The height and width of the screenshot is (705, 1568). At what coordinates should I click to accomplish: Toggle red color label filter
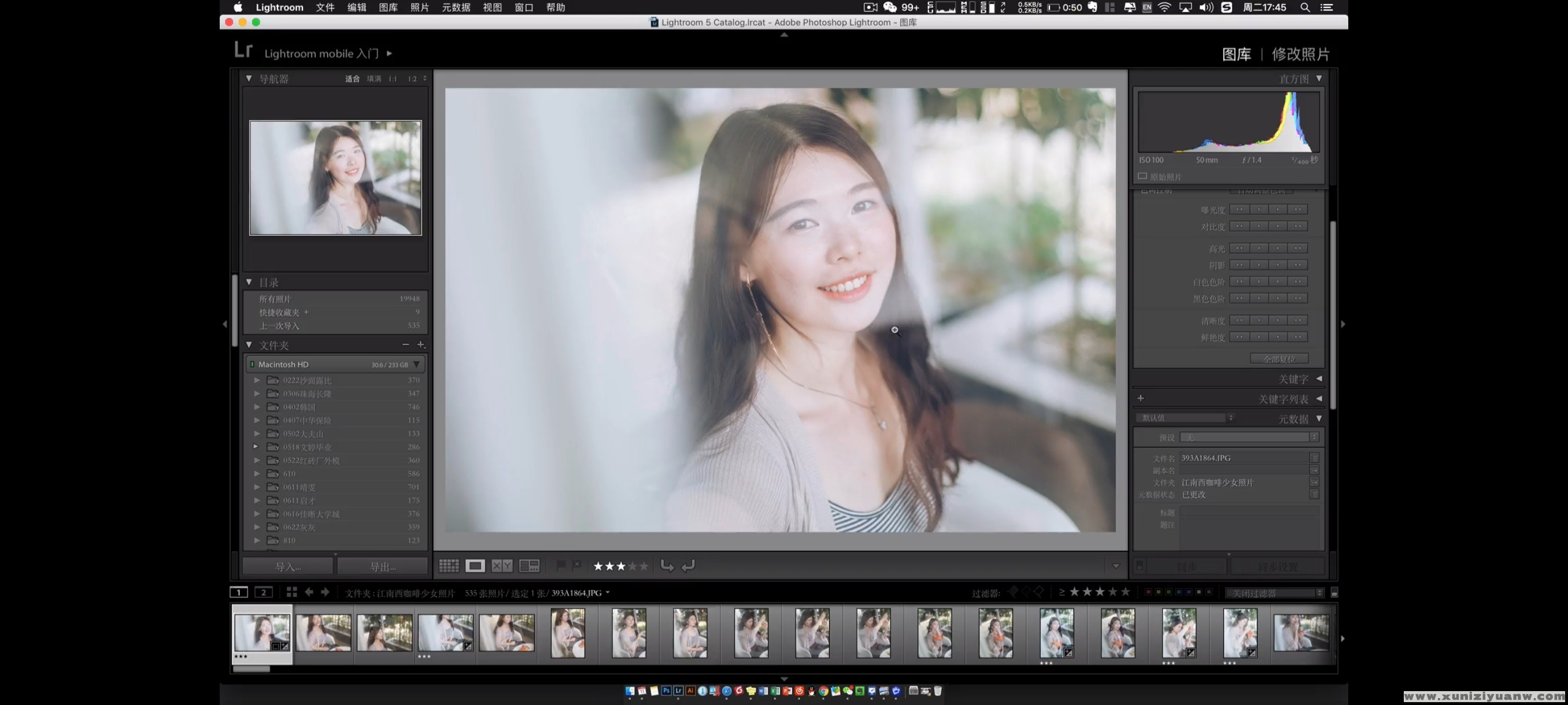[1148, 592]
